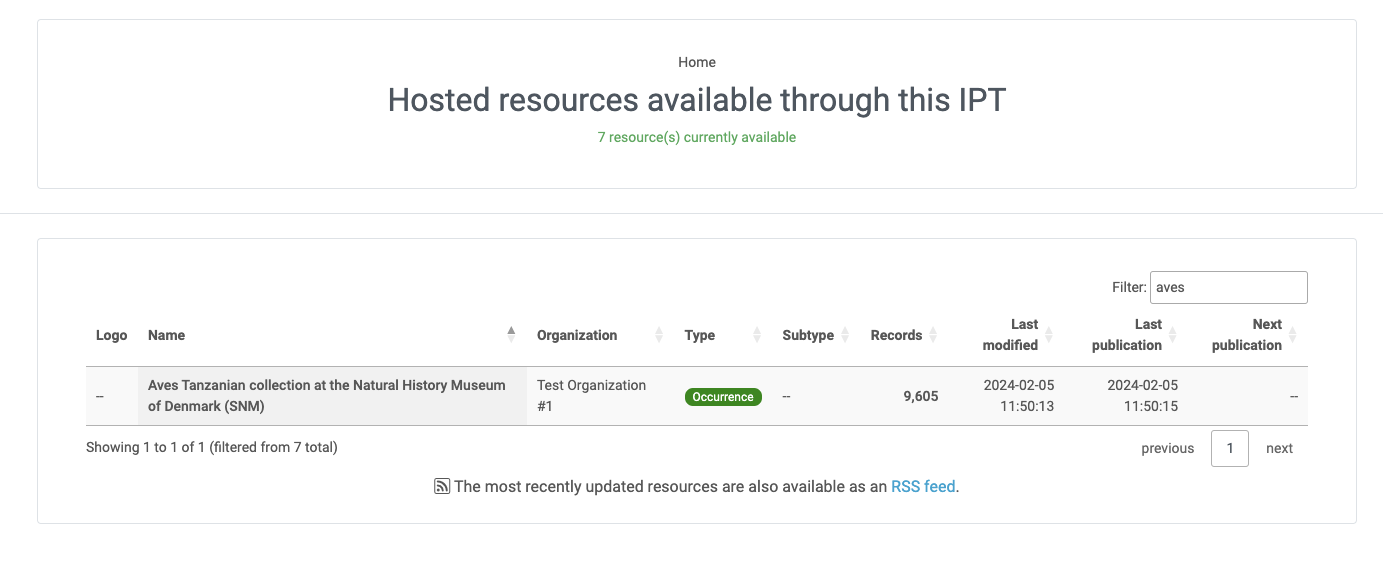
Task: Click the Logo column header
Action: 111,335
